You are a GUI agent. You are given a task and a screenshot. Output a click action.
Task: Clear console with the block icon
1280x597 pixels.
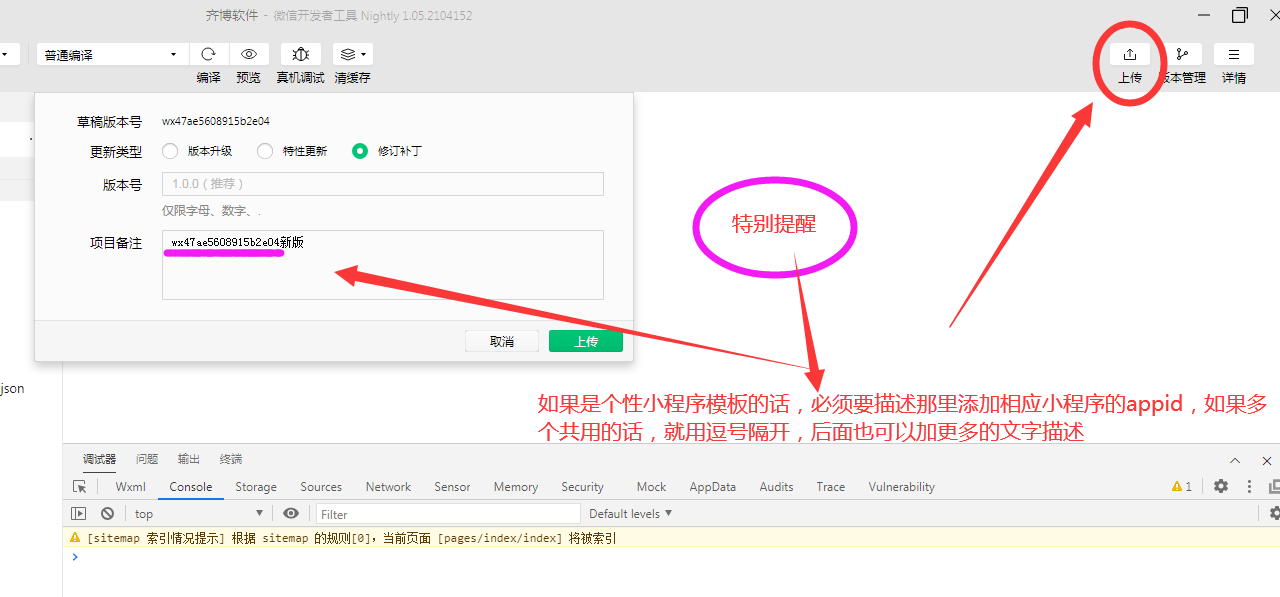click(x=107, y=513)
